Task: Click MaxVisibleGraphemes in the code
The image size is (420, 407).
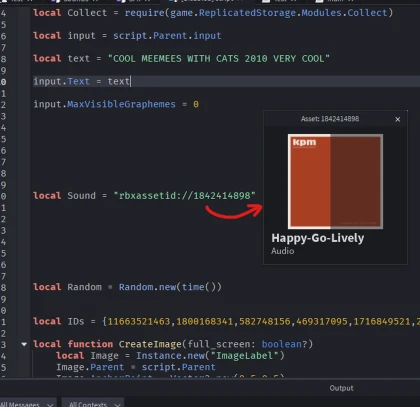Action: [121, 104]
